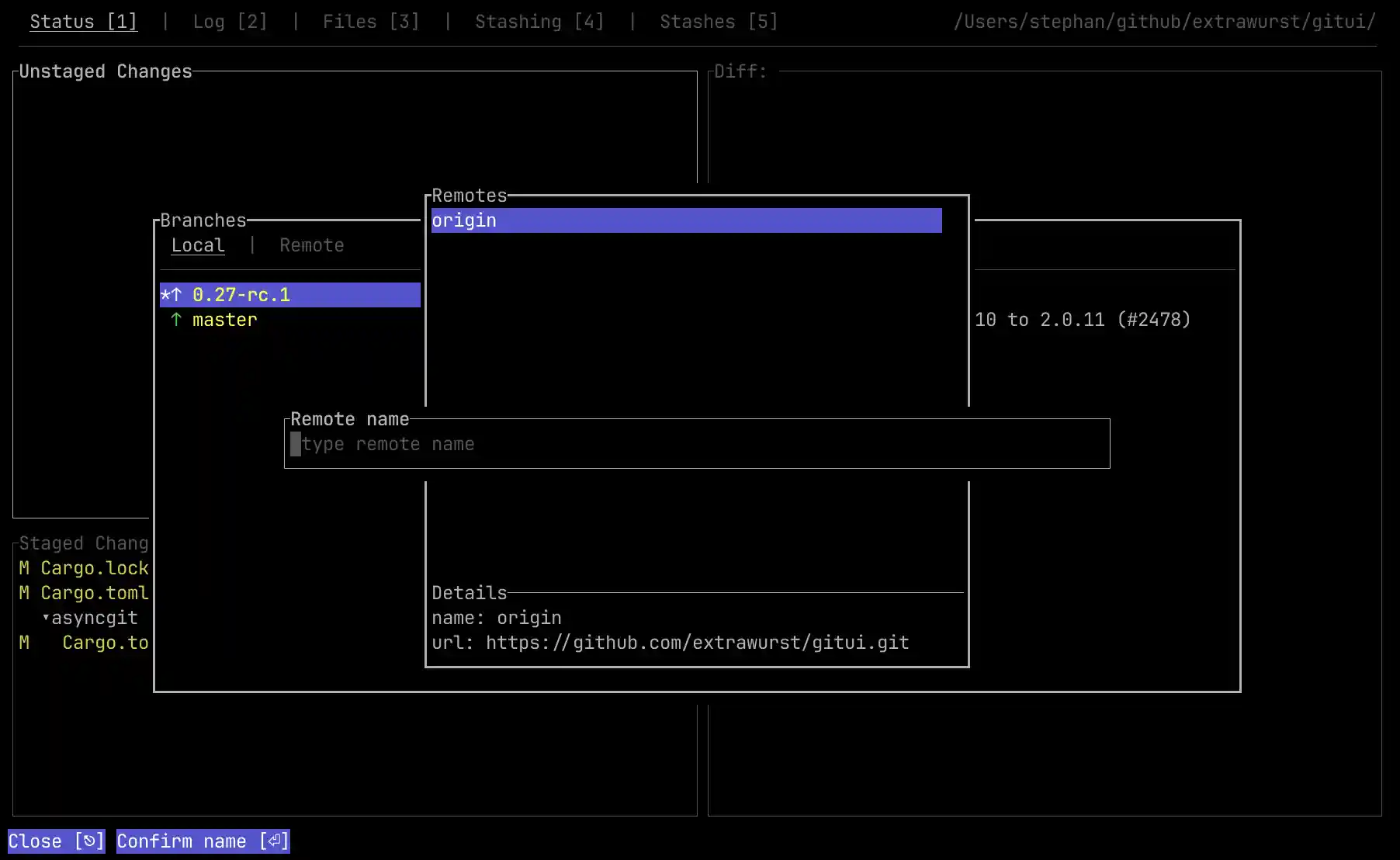Collapse the asyncgit folder triangle

[46, 618]
